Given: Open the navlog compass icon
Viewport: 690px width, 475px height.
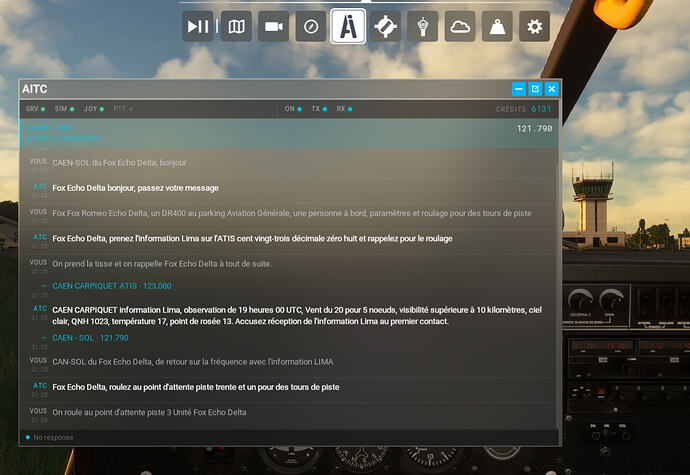Looking at the screenshot, I should [x=311, y=27].
